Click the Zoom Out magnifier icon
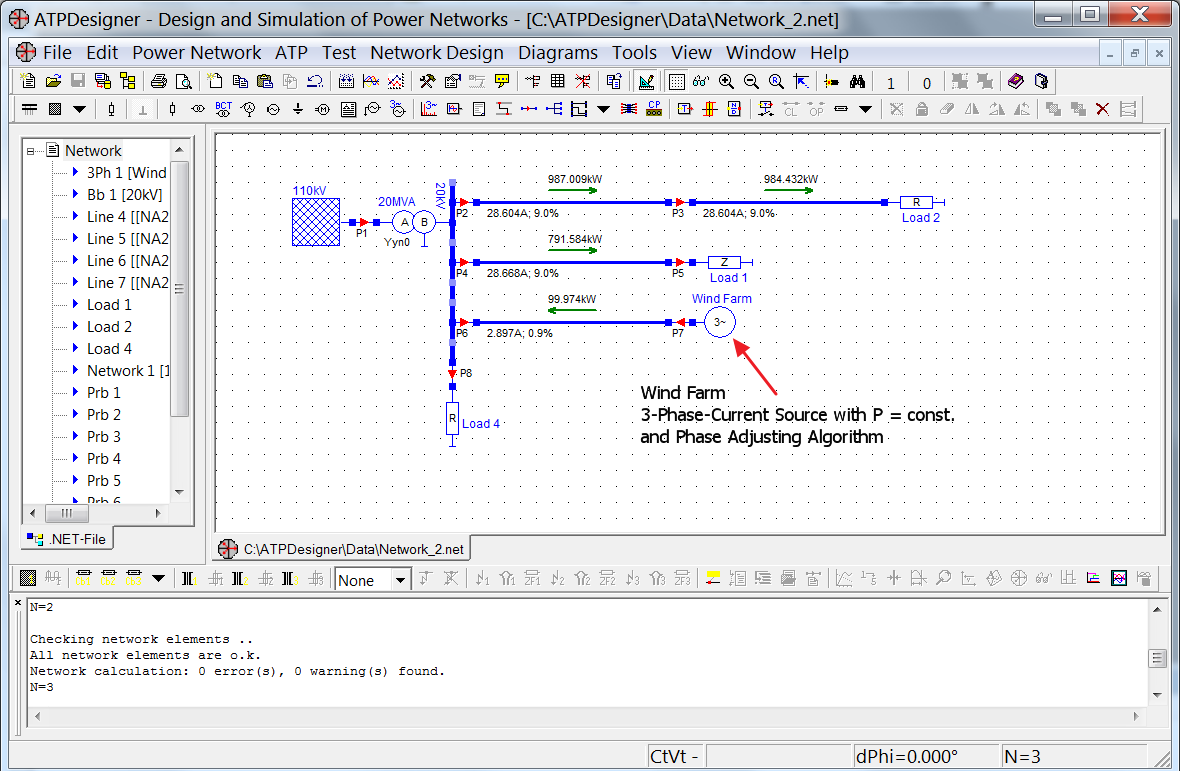 [x=751, y=82]
